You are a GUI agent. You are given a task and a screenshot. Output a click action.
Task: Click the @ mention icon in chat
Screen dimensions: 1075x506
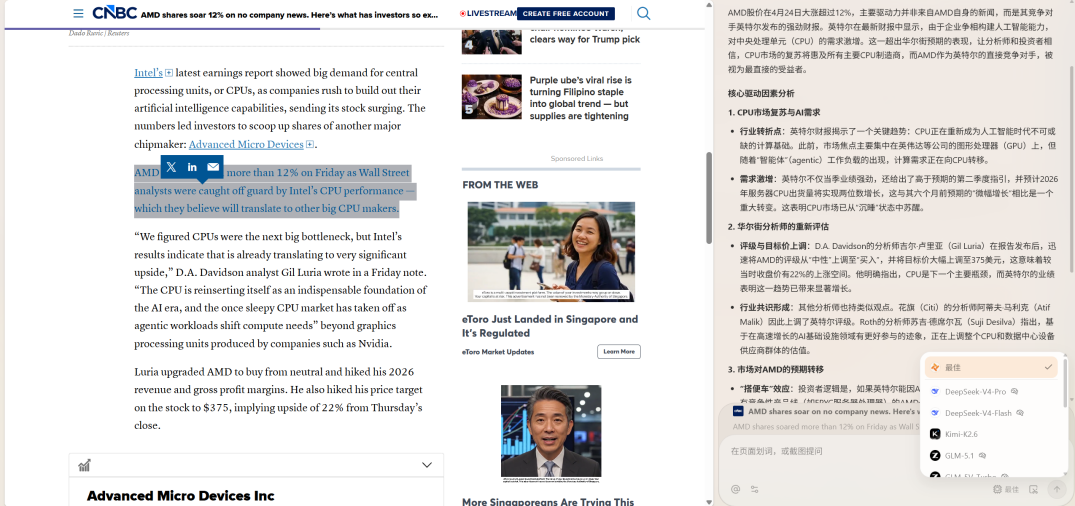click(735, 489)
